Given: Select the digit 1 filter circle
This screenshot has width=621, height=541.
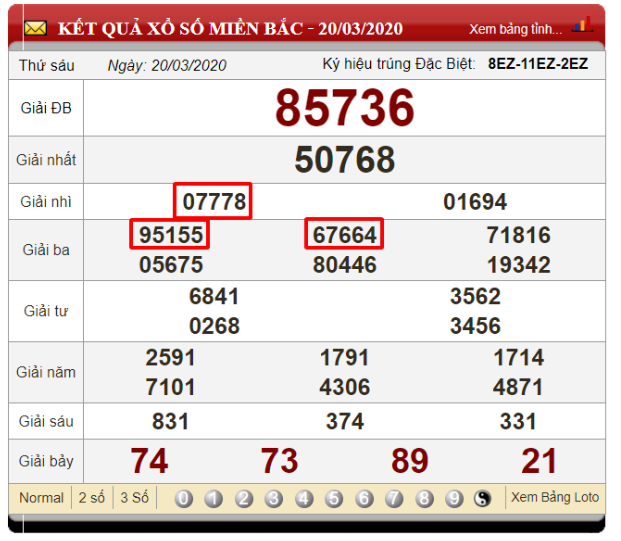Looking at the screenshot, I should (214, 499).
